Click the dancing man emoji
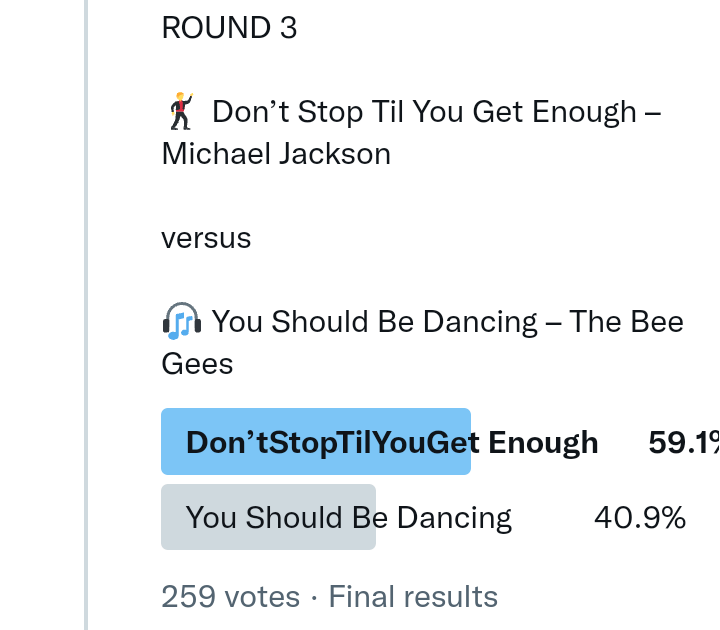 181,111
